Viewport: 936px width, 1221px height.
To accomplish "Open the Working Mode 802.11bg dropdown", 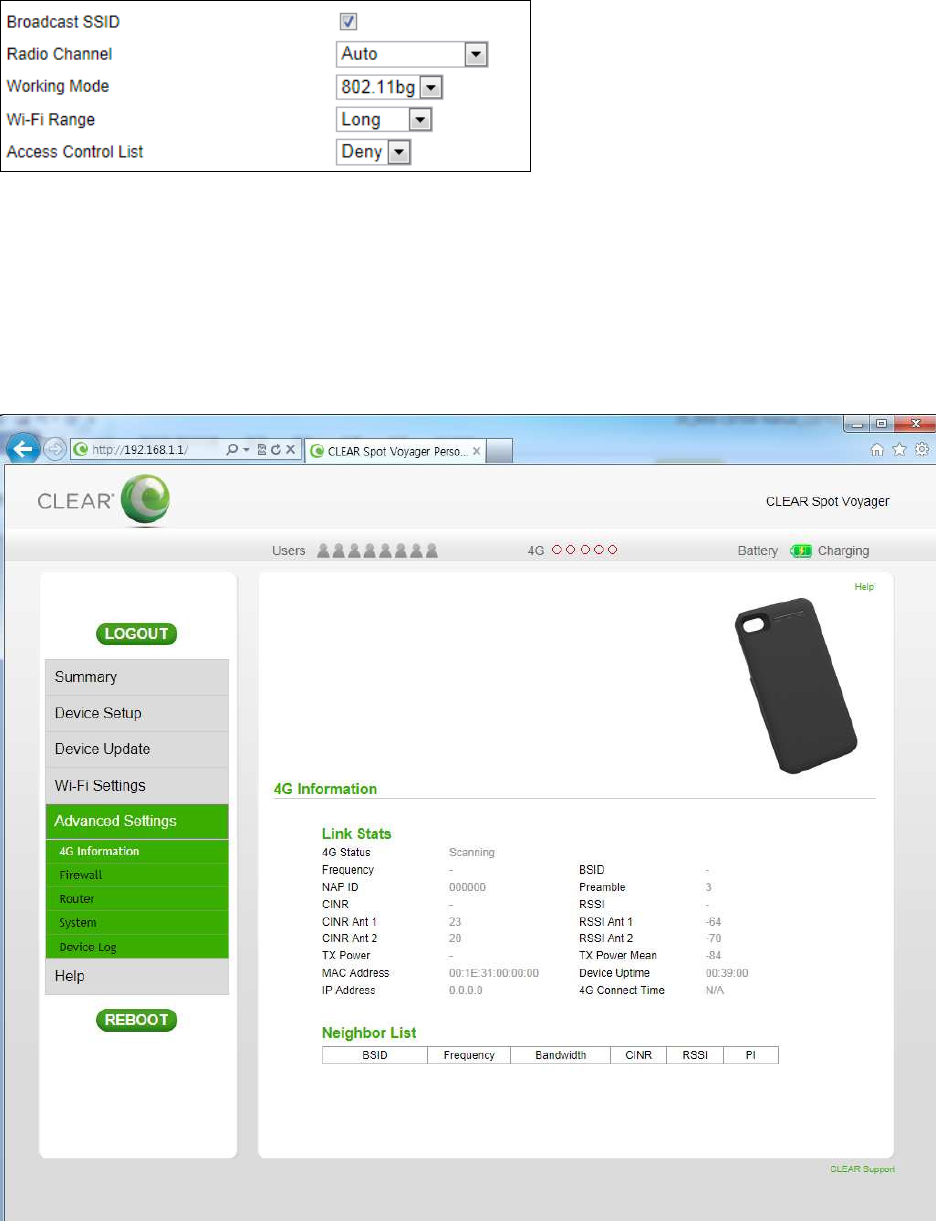I will [x=390, y=87].
